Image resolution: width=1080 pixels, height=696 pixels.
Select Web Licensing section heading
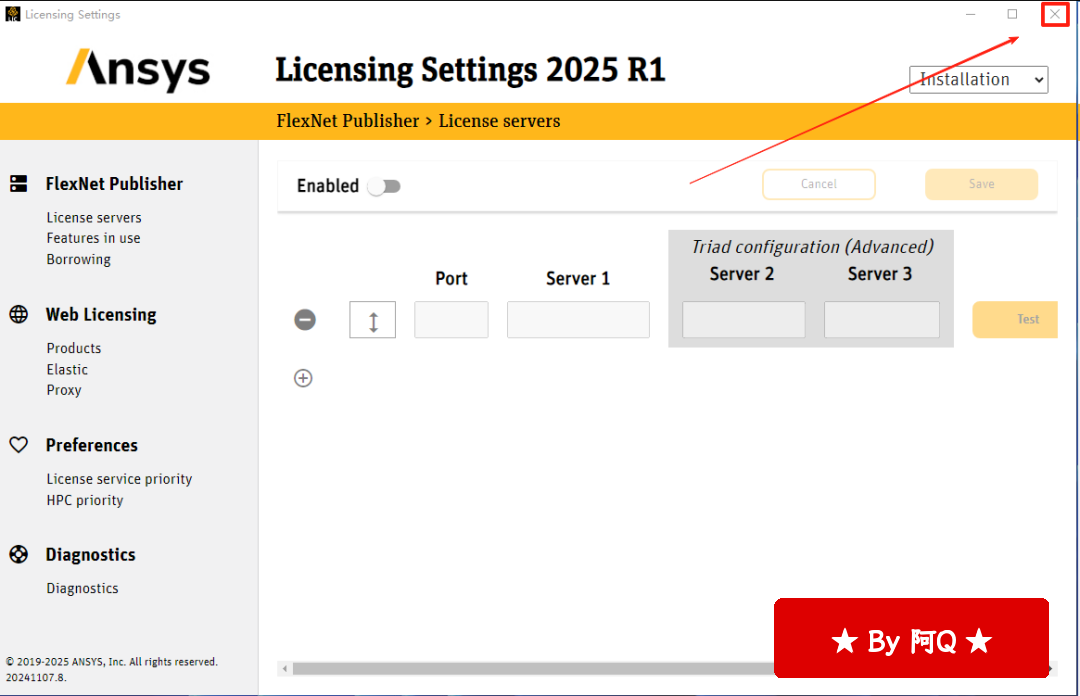pos(101,315)
